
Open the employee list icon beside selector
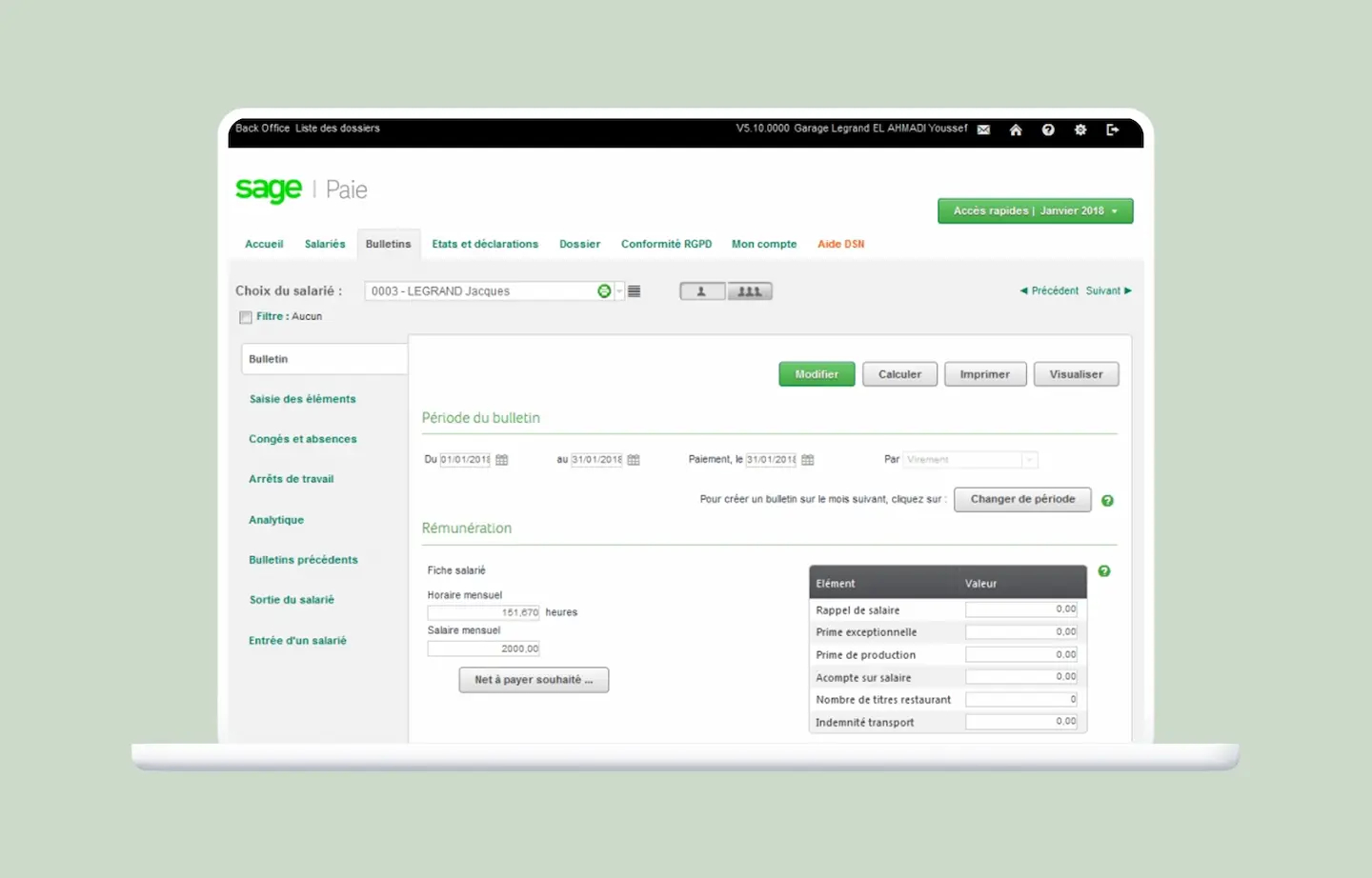(635, 291)
